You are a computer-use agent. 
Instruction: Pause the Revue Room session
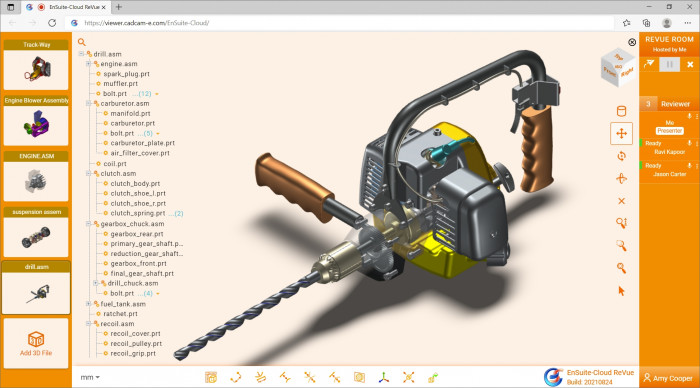[670, 64]
